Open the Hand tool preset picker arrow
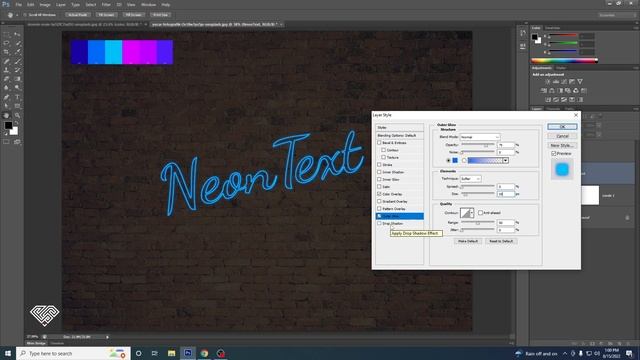The height and width of the screenshot is (360, 640). 17,15
